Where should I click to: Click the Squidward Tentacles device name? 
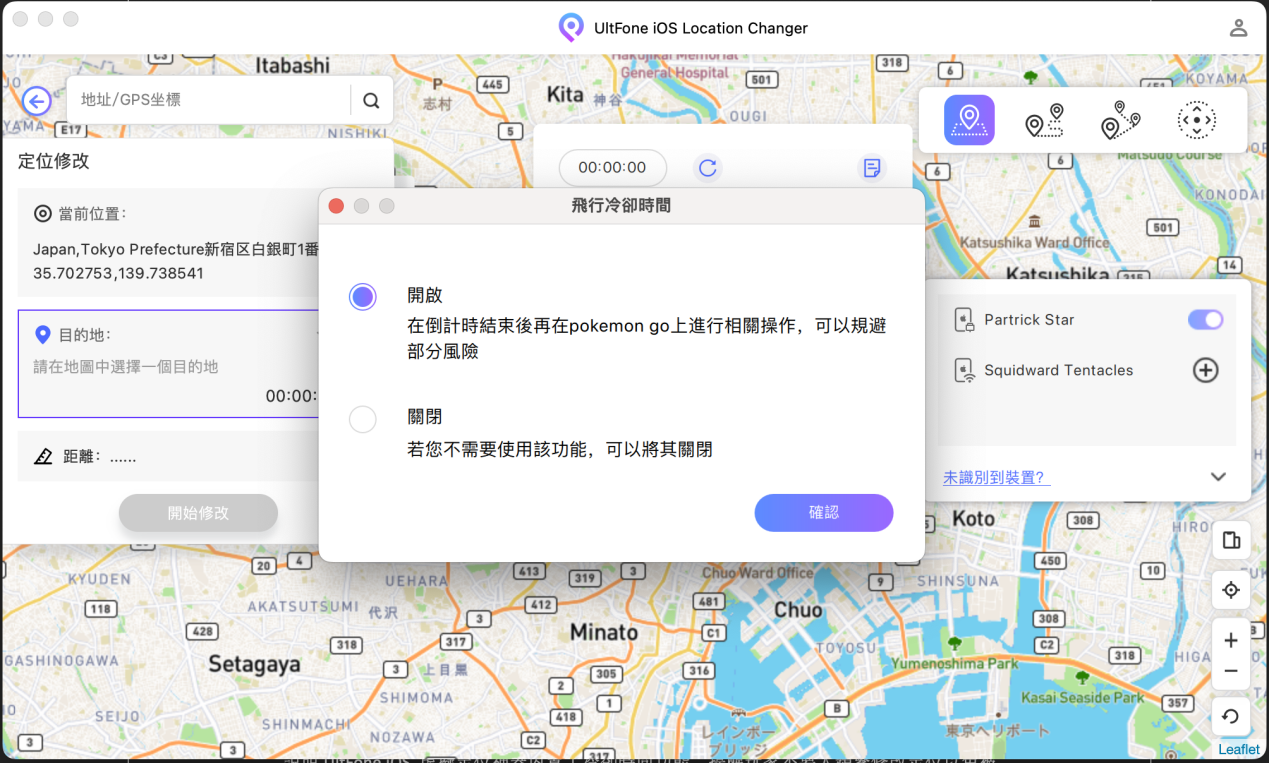1059,370
